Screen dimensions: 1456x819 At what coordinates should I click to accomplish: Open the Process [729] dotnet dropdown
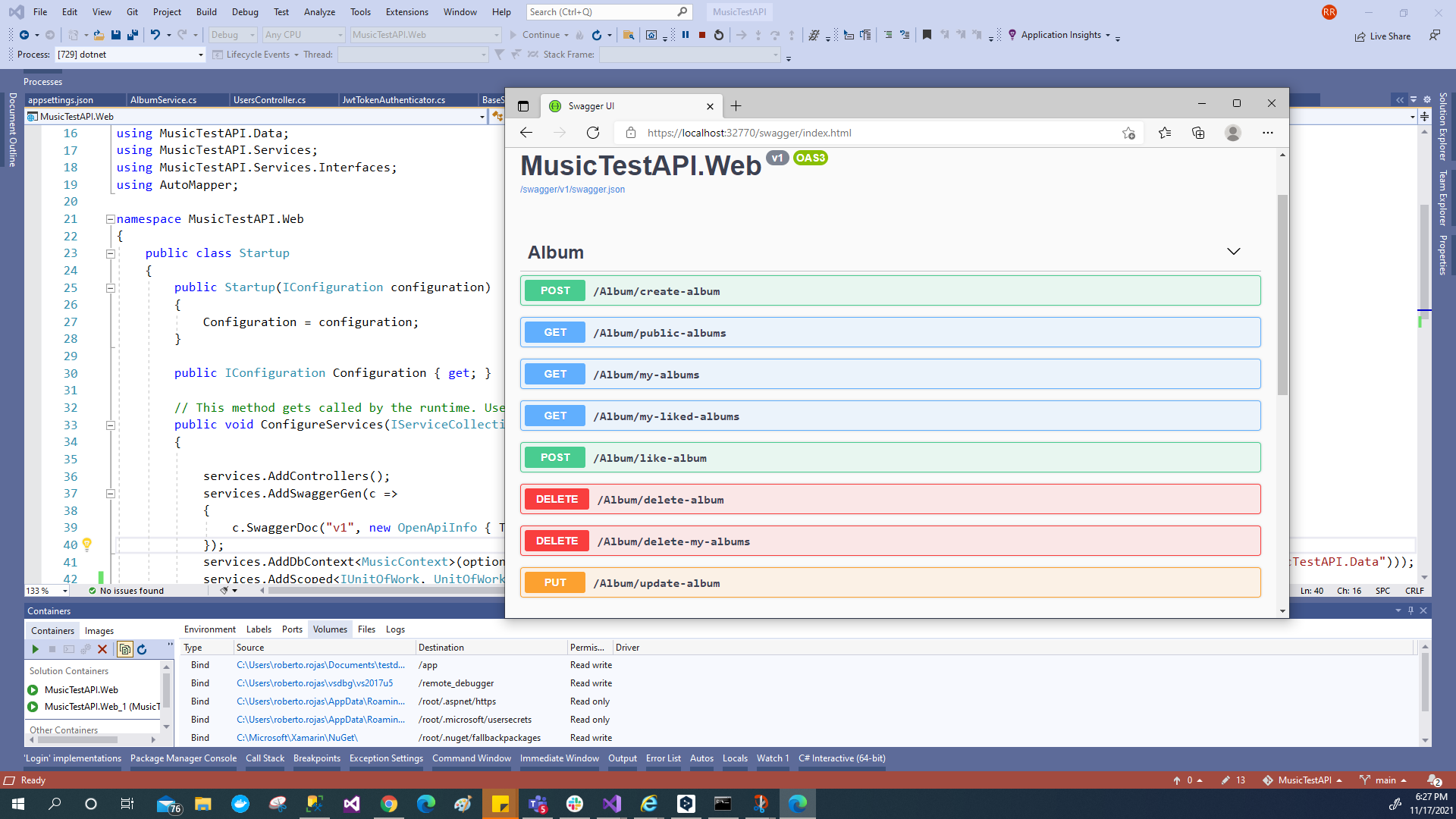click(130, 55)
